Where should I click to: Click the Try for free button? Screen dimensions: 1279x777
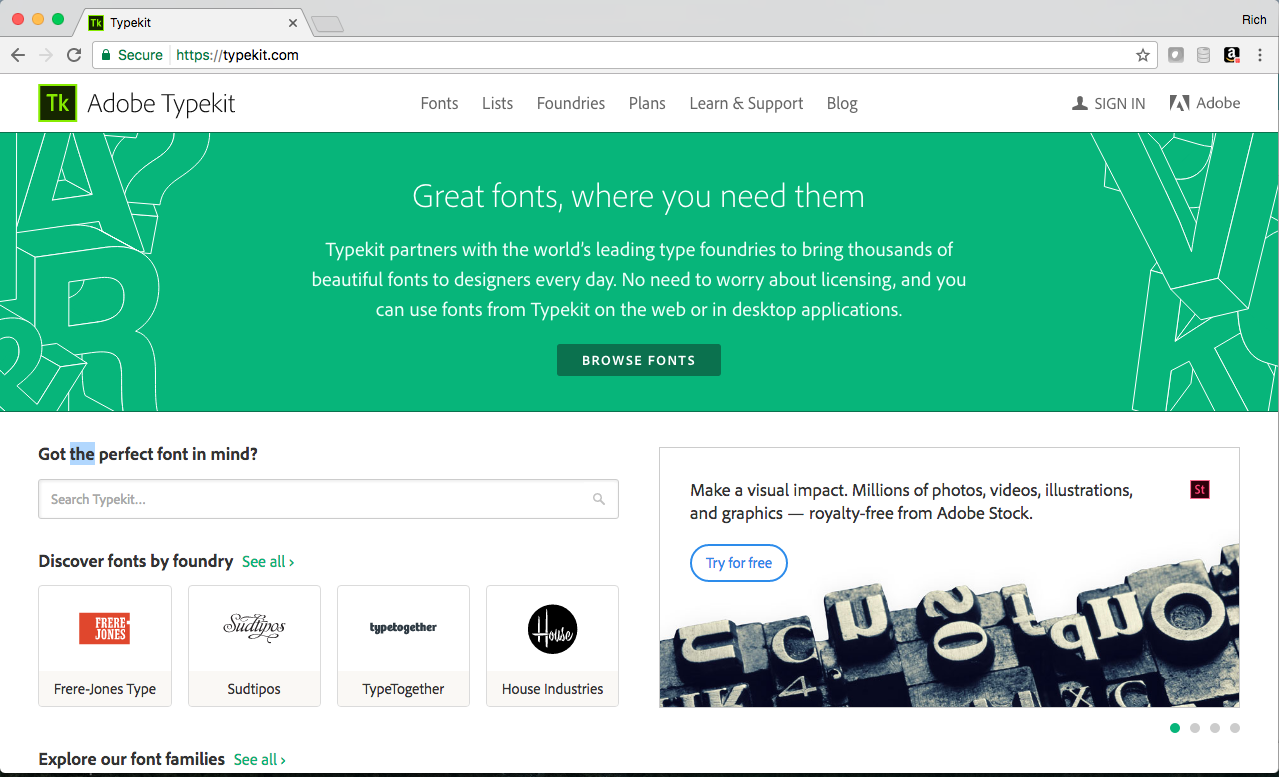tap(738, 563)
